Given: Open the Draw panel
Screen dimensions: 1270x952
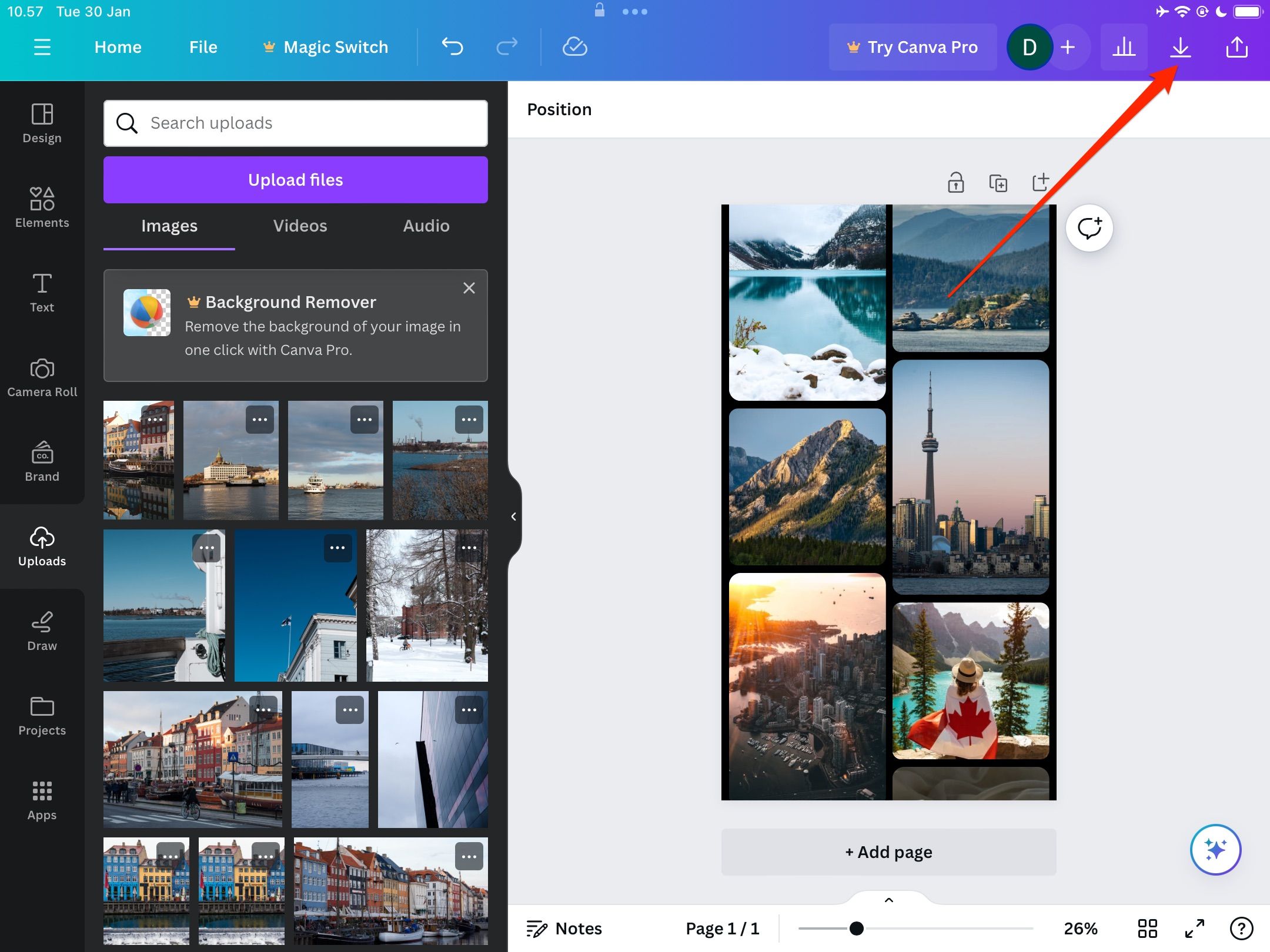Looking at the screenshot, I should 42,631.
